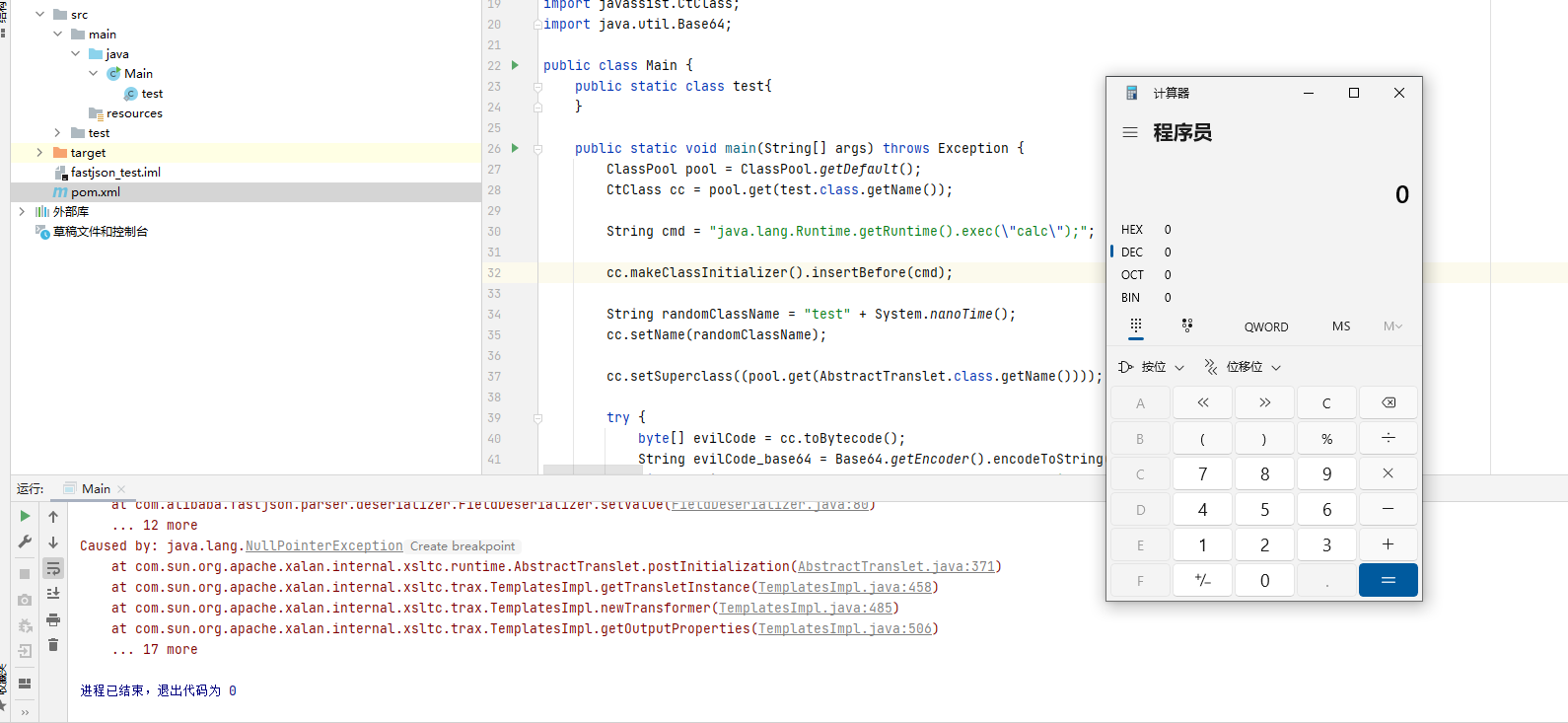Run class Main from gutter on line 22
This screenshot has height=723, width=1568.
[x=515, y=65]
